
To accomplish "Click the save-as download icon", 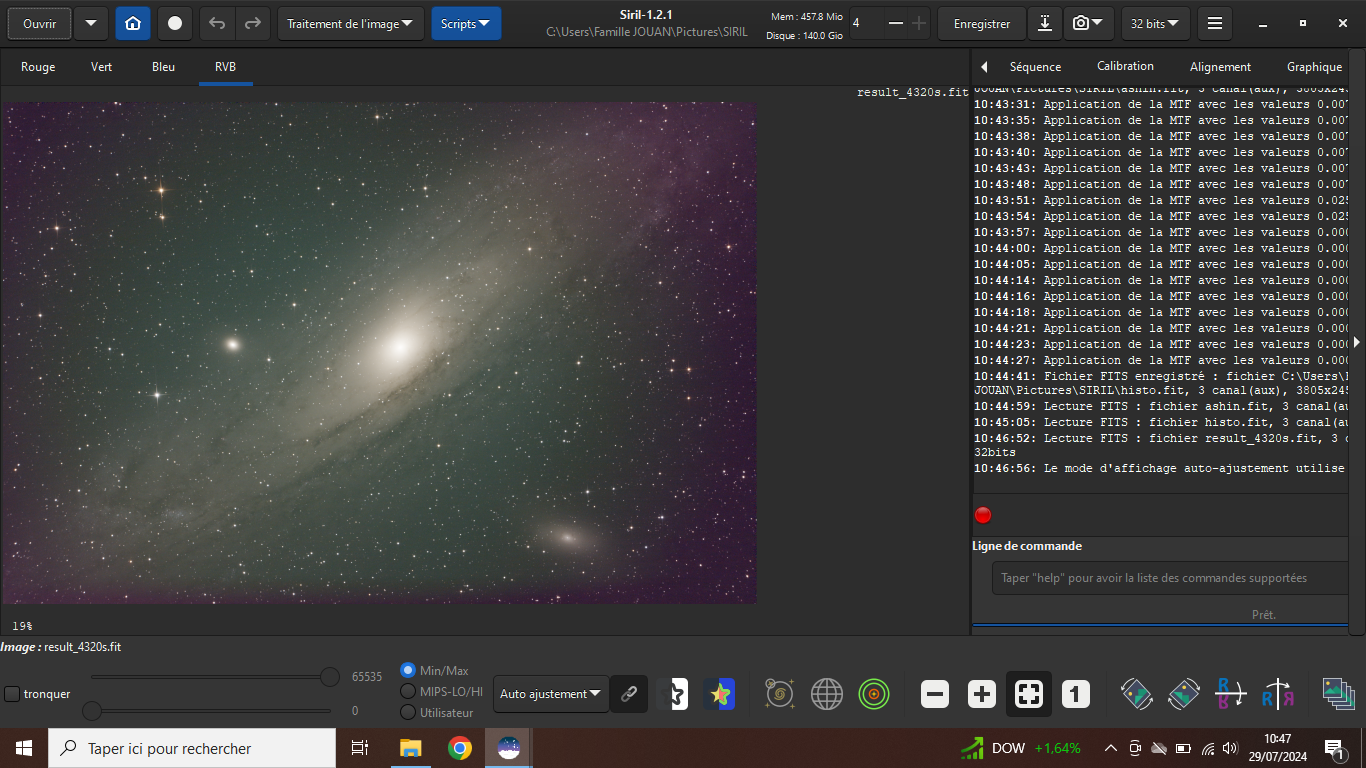I will 1044,23.
